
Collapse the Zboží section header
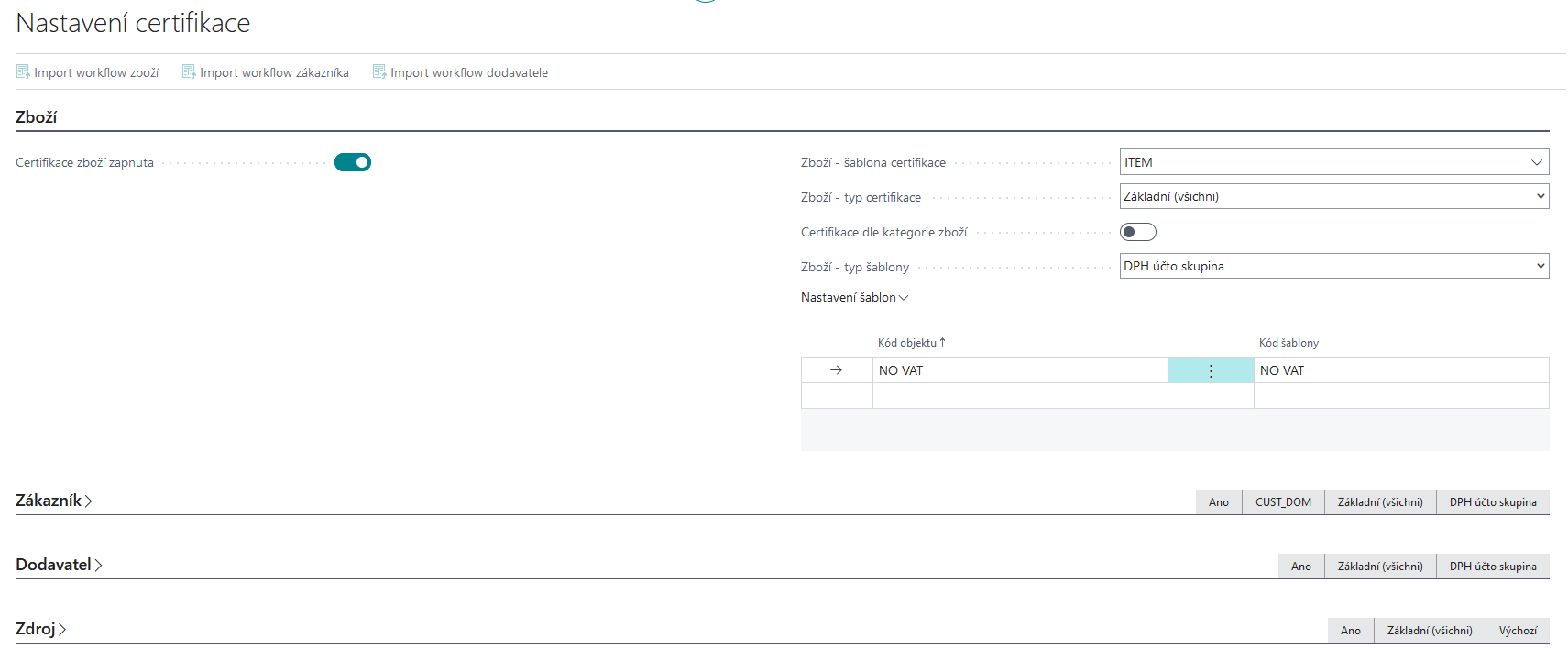(37, 117)
